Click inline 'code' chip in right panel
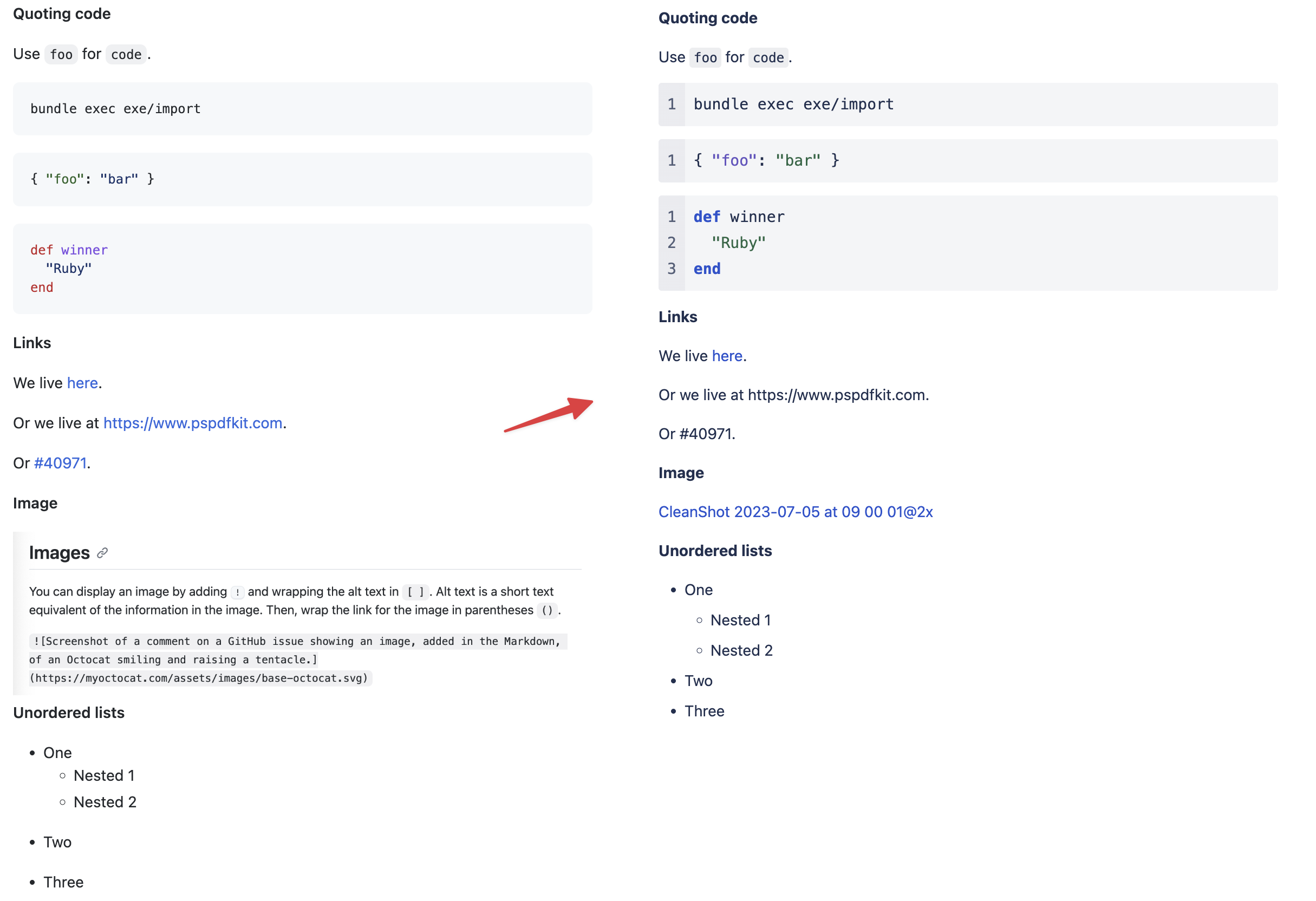The image size is (1316, 901). [x=768, y=58]
